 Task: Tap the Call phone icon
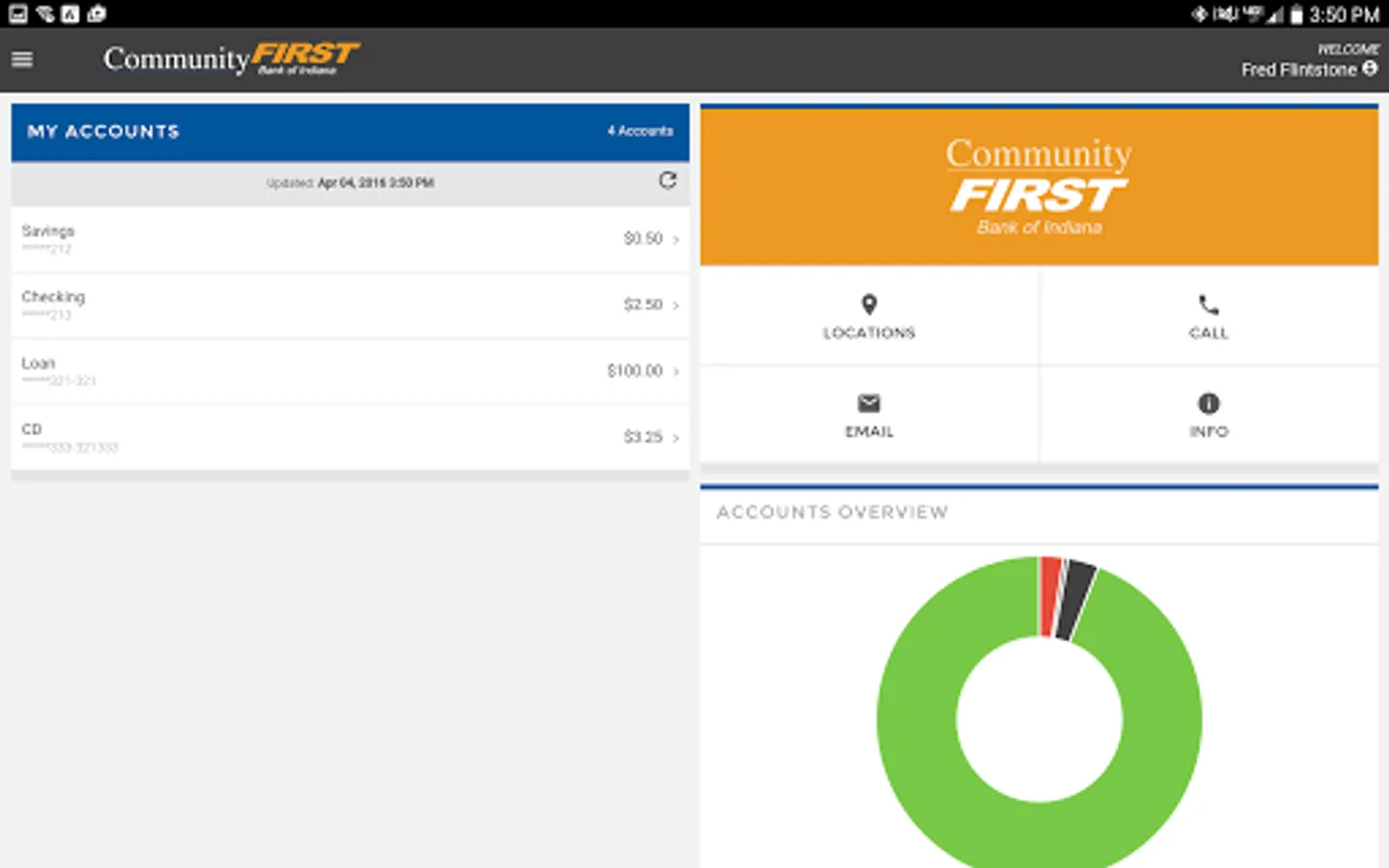(x=1209, y=305)
